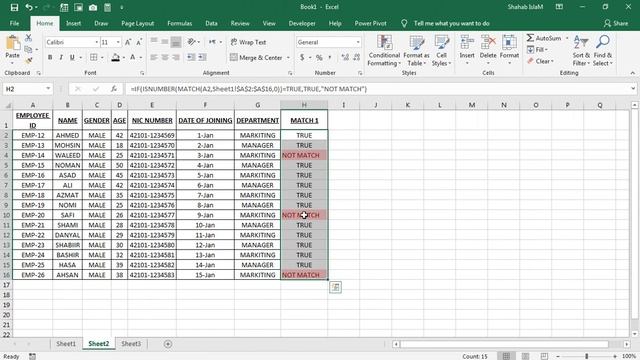The height and width of the screenshot is (360, 640).
Task: Toggle underline formatting
Action: [x=72, y=58]
